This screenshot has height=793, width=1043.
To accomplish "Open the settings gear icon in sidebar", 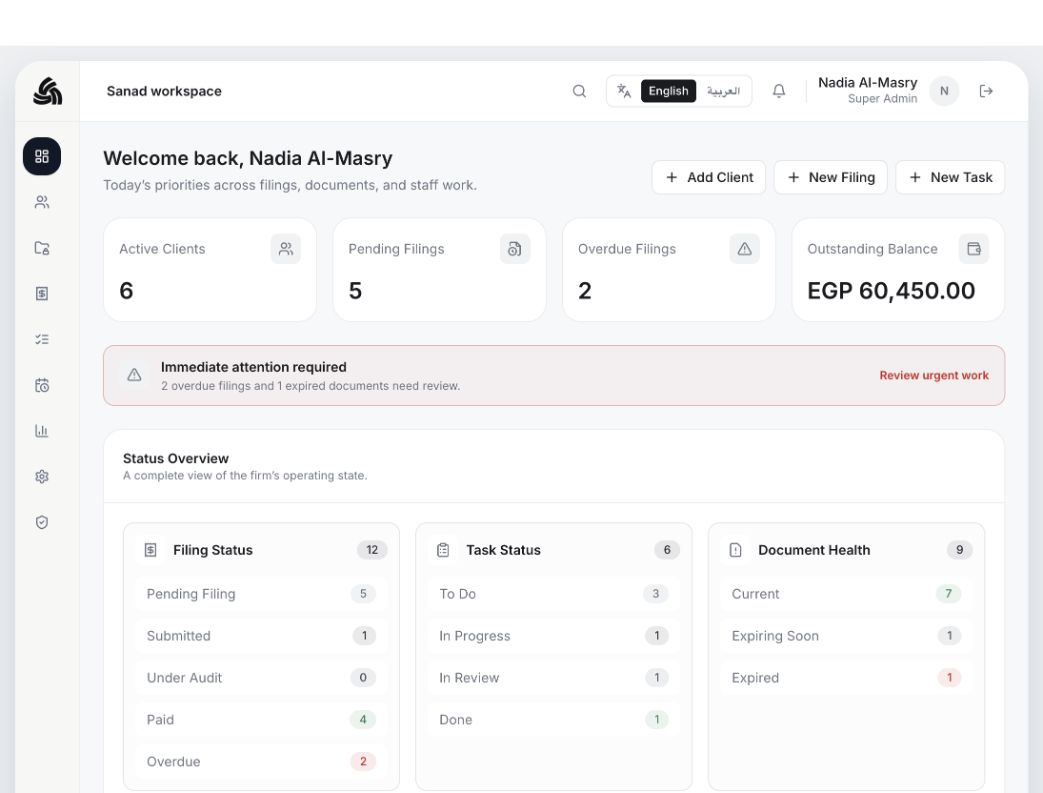I will 42,476.
